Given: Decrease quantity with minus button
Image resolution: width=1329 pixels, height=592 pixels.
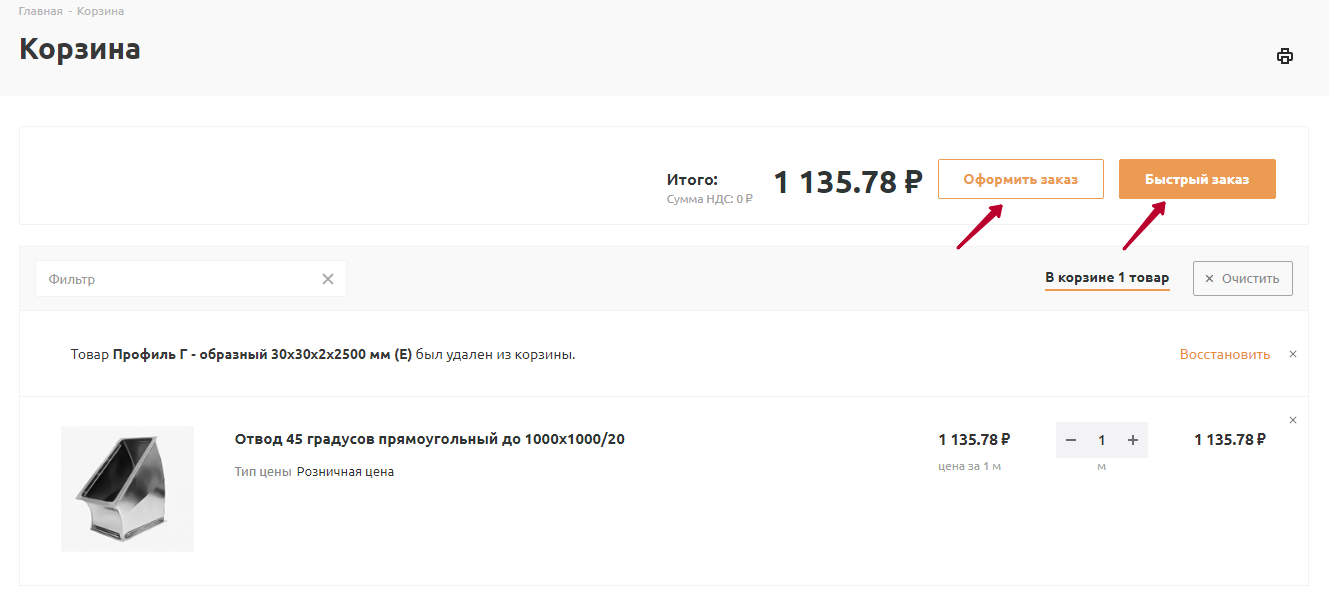Looking at the screenshot, I should tap(1071, 440).
